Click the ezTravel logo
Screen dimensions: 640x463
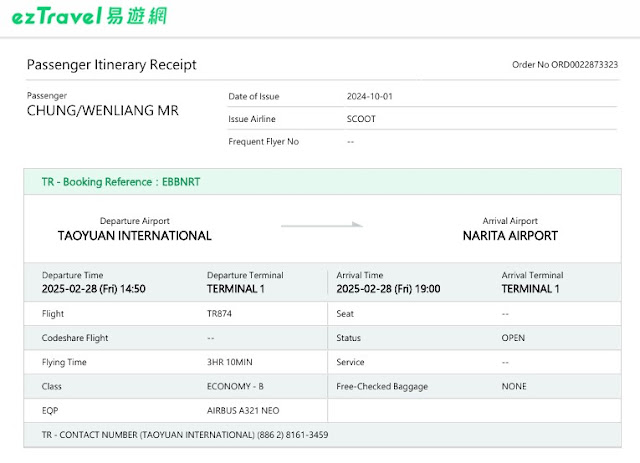89,17
